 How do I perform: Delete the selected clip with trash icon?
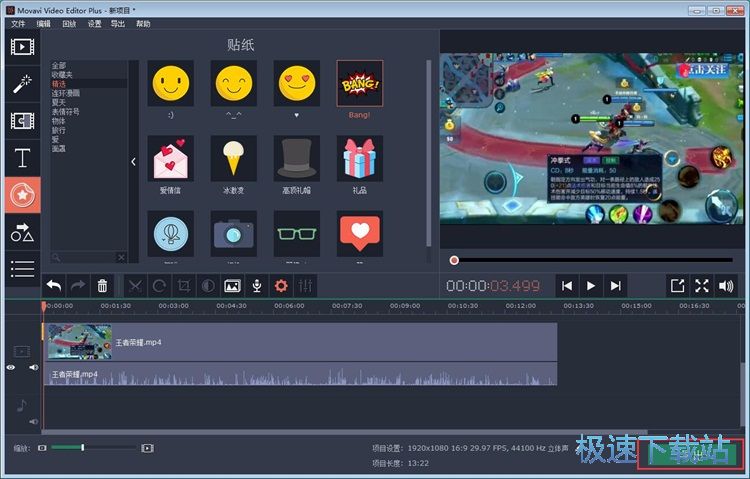tap(102, 286)
